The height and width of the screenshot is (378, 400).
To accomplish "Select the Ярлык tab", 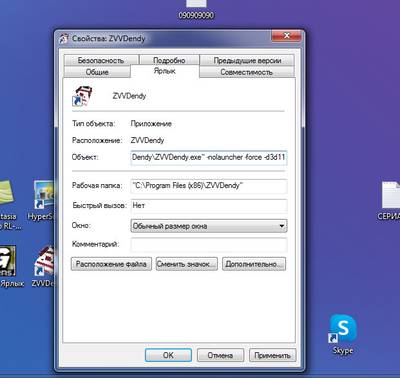I will point(165,71).
